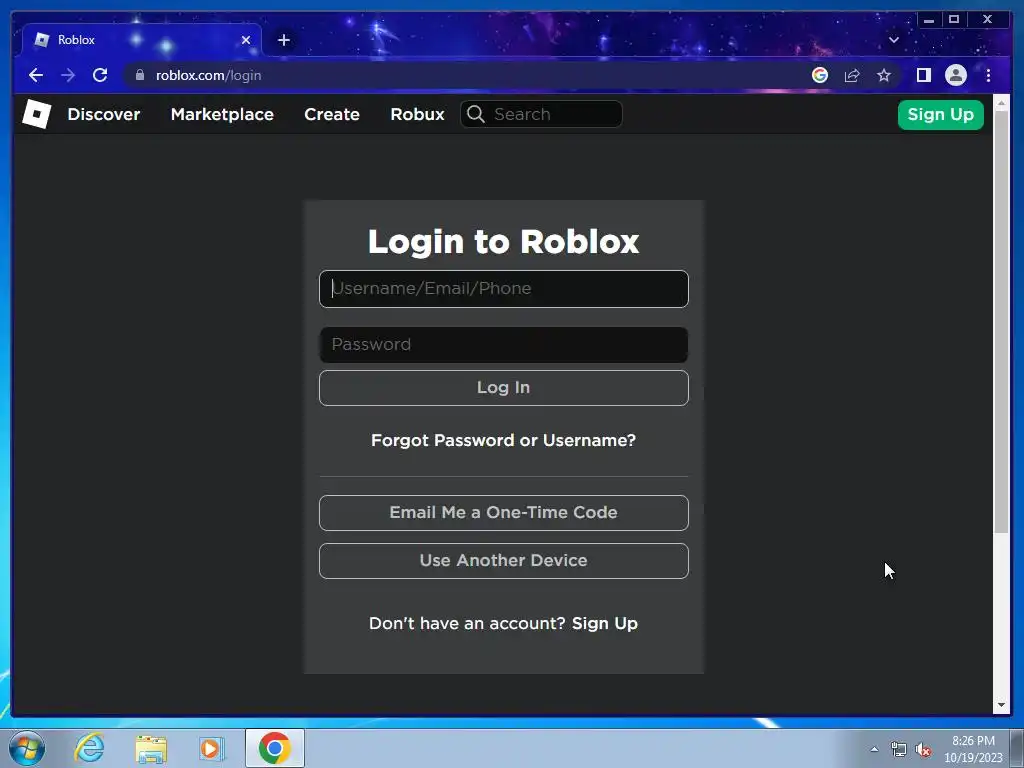Click the Log In button

[504, 388]
